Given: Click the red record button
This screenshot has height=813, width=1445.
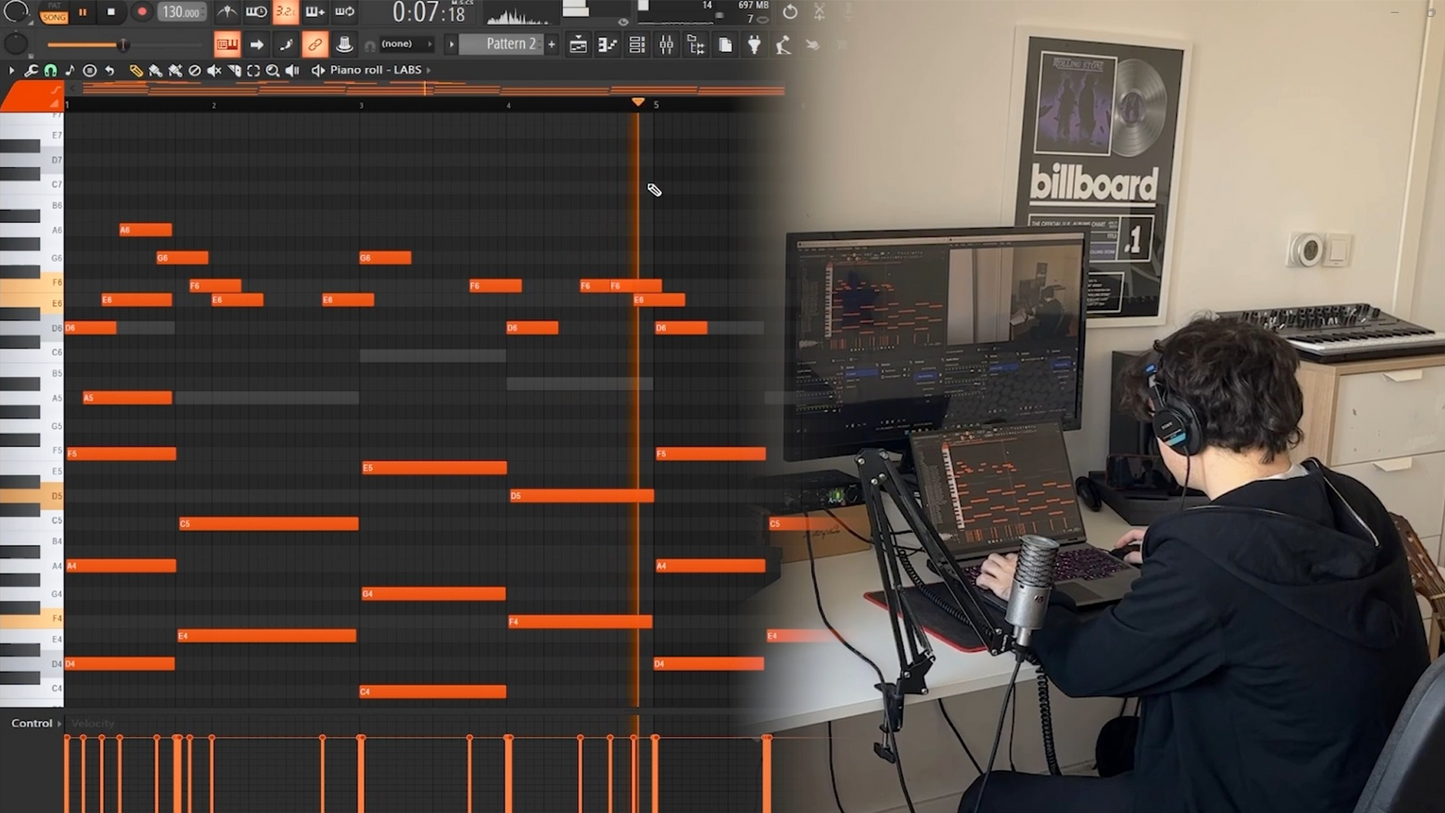Looking at the screenshot, I should tap(141, 13).
